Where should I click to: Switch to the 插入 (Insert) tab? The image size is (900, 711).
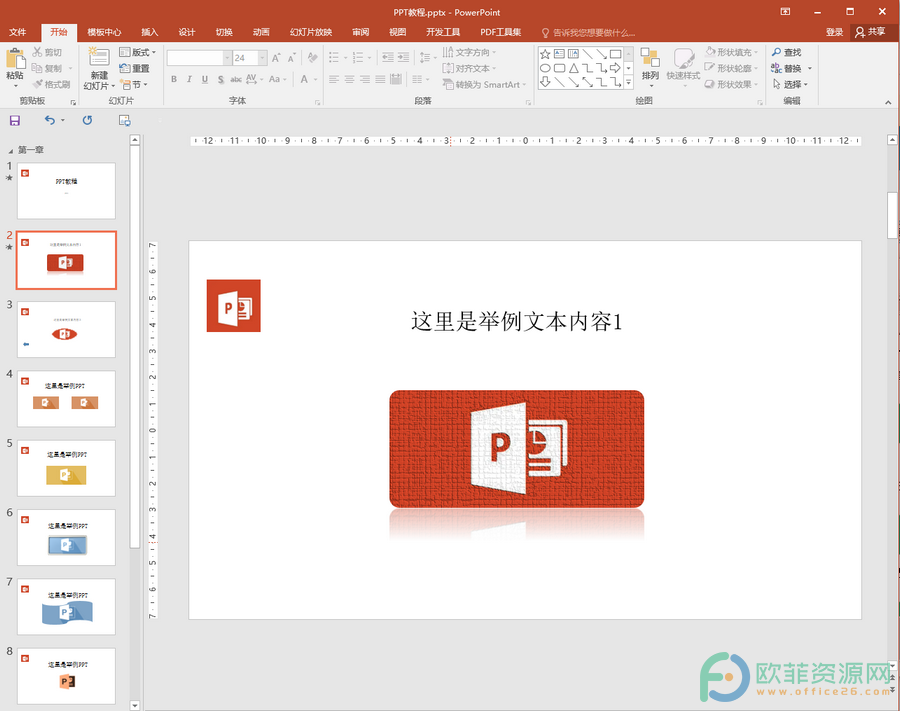149,32
